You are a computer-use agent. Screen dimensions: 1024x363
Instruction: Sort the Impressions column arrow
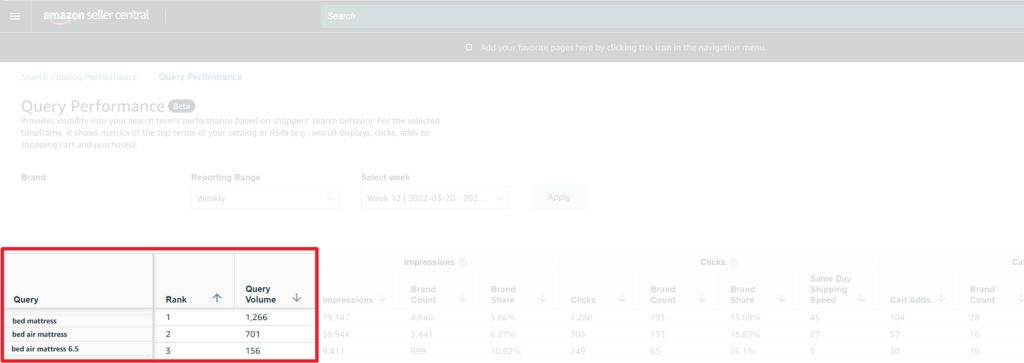[382, 298]
